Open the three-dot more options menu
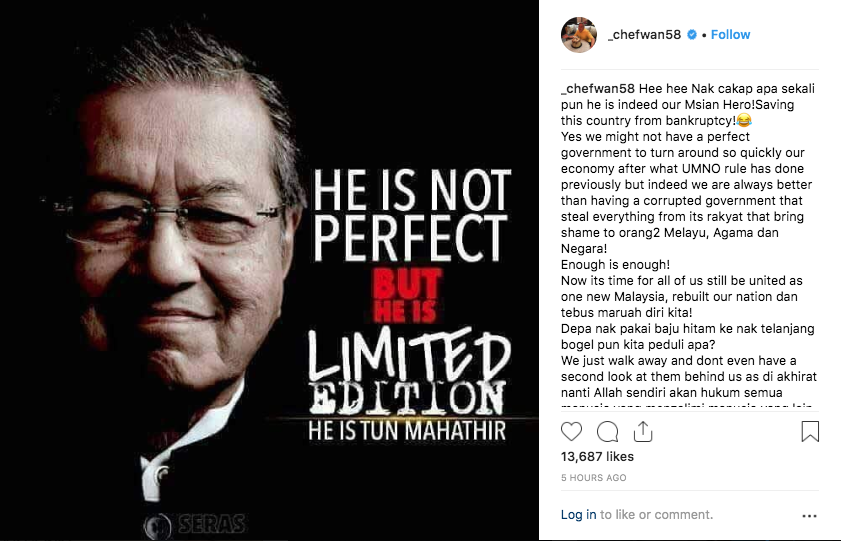This screenshot has height=541, width=841. [x=809, y=516]
